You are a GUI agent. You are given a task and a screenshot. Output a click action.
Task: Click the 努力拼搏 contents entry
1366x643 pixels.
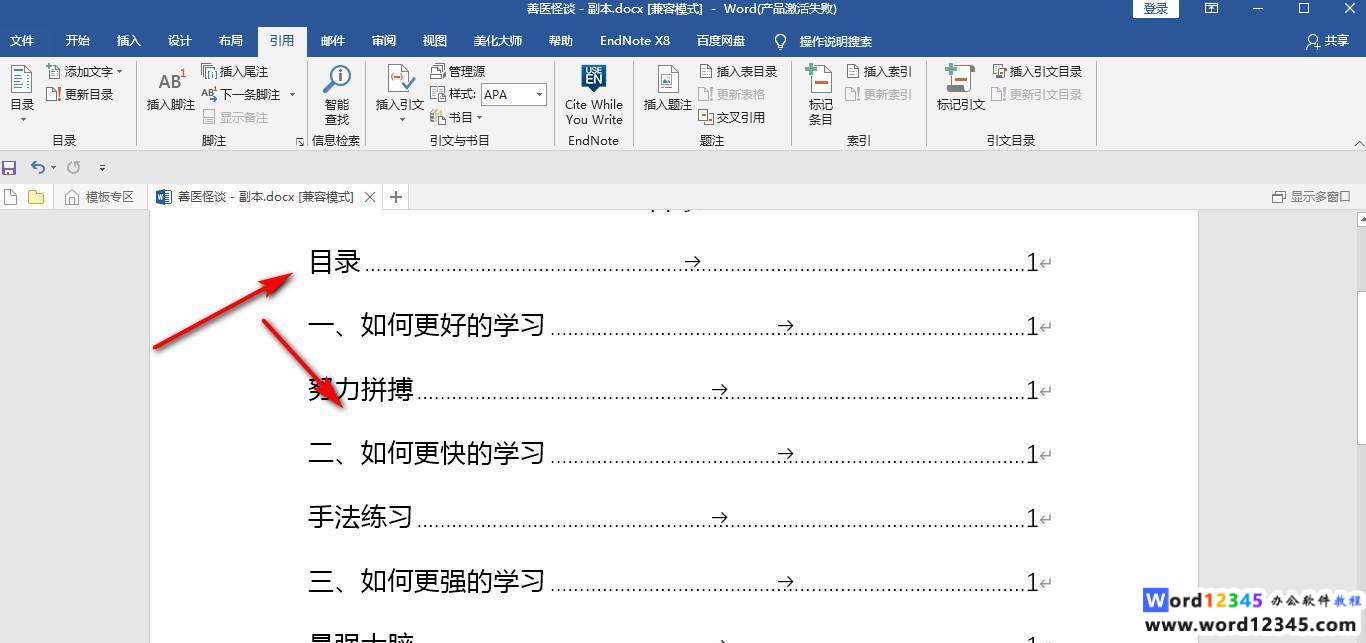(680, 389)
